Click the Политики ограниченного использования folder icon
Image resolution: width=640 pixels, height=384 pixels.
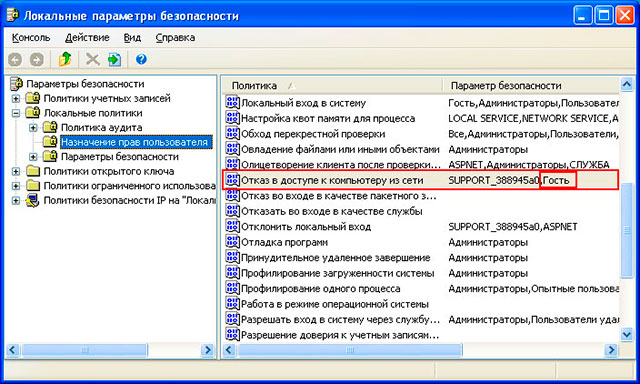(x=33, y=186)
